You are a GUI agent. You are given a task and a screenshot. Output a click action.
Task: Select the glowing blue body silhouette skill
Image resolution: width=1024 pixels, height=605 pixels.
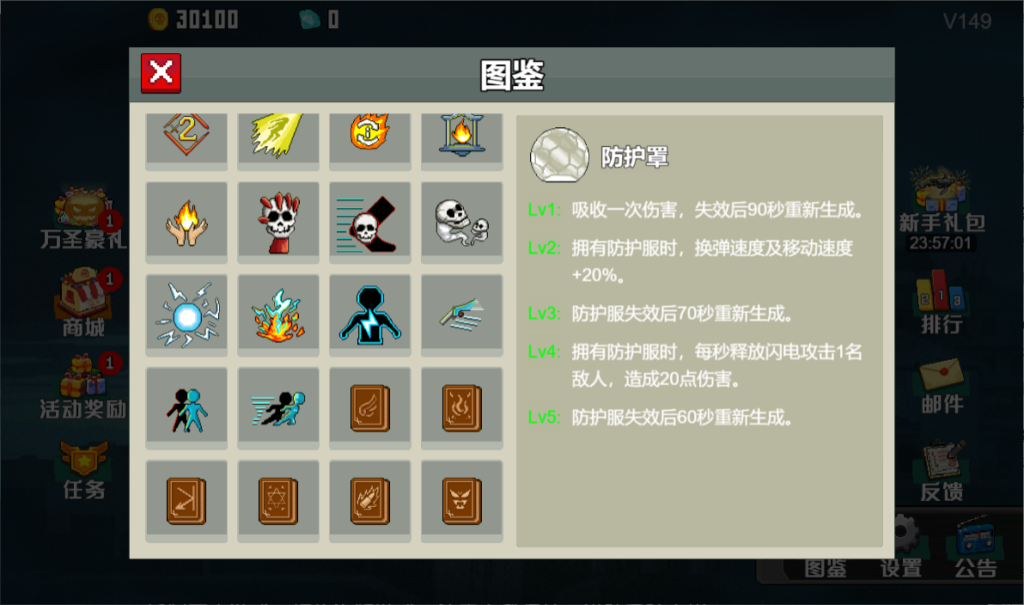(370, 315)
